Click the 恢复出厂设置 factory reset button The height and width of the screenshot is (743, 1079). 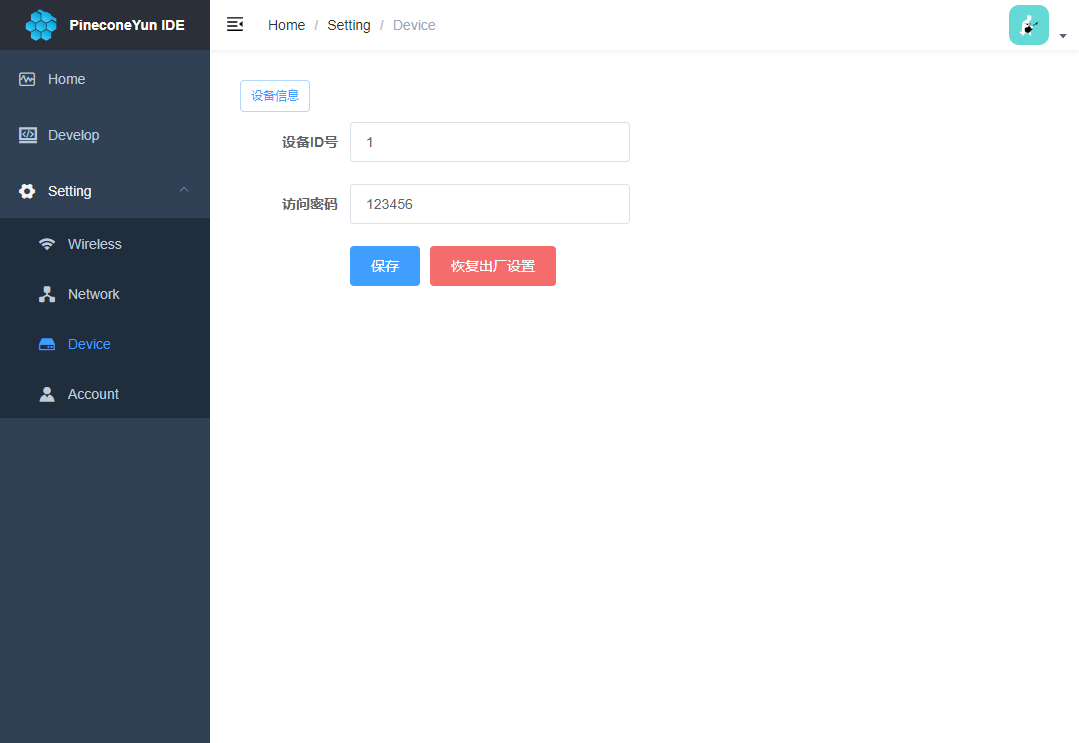point(493,266)
